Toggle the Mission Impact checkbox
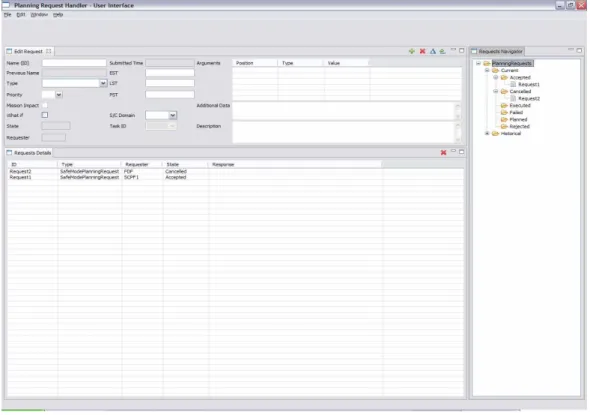Image resolution: width=590 pixels, height=415 pixels. click(x=45, y=105)
